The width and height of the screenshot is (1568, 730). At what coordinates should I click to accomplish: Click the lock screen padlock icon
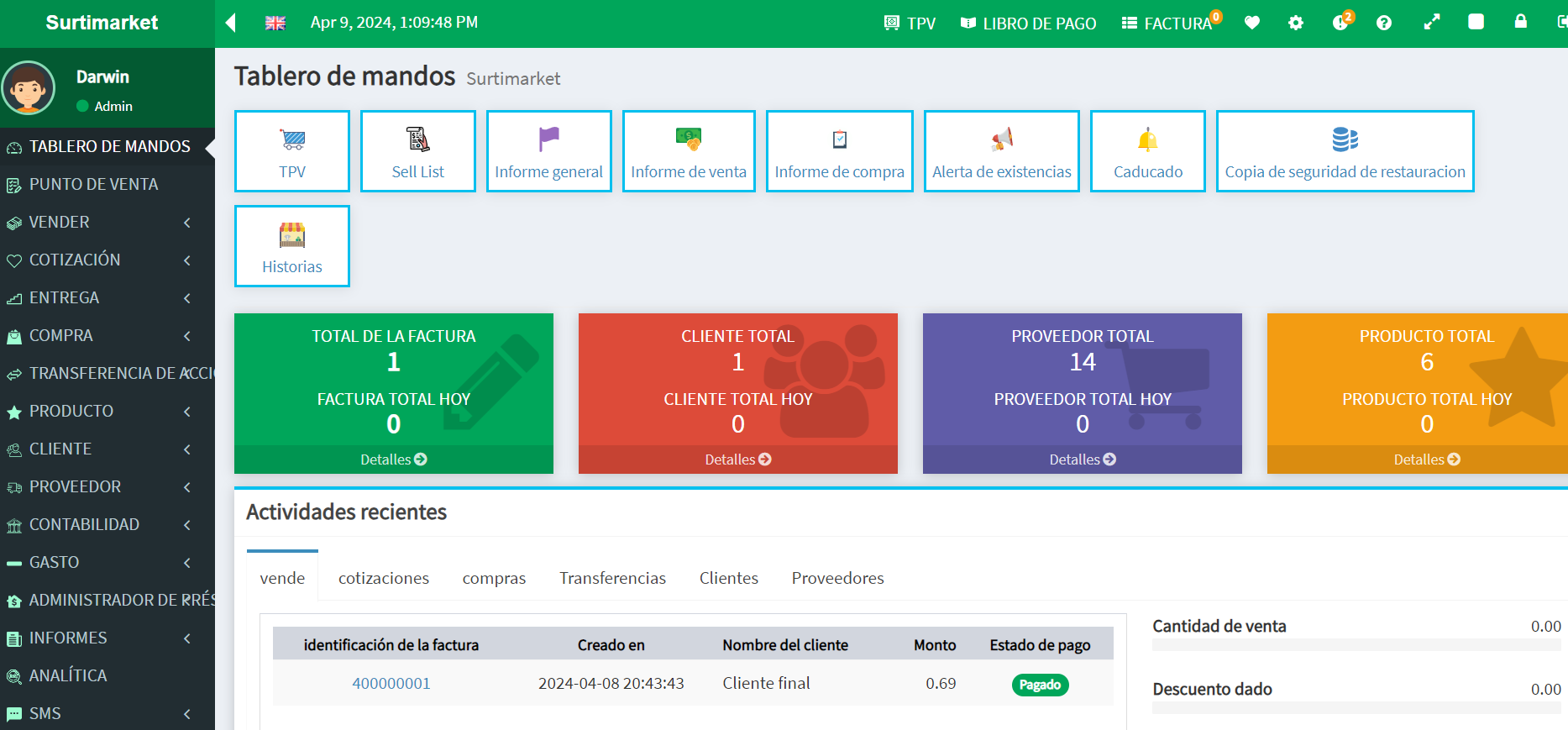(1520, 22)
